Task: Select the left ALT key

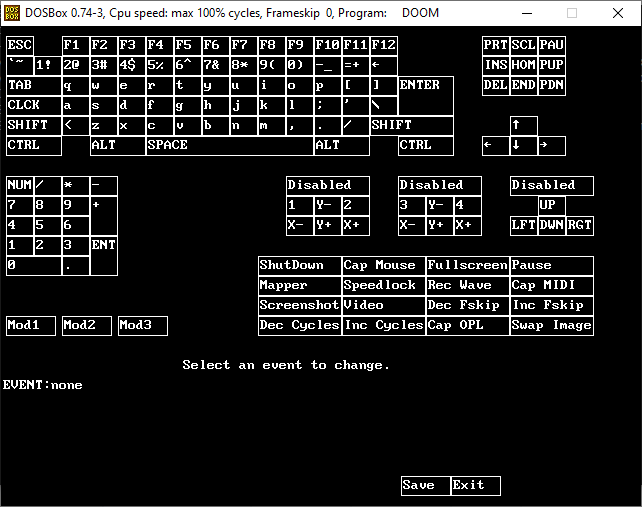Action: click(x=118, y=145)
